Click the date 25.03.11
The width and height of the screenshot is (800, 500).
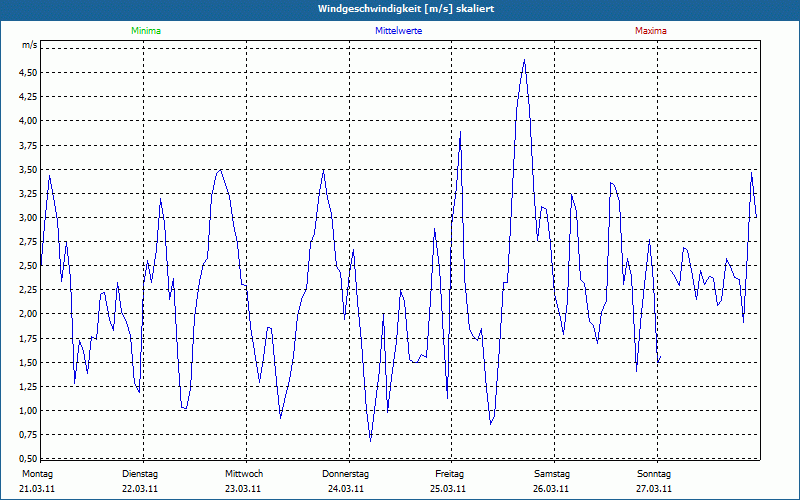pyautogui.click(x=448, y=489)
